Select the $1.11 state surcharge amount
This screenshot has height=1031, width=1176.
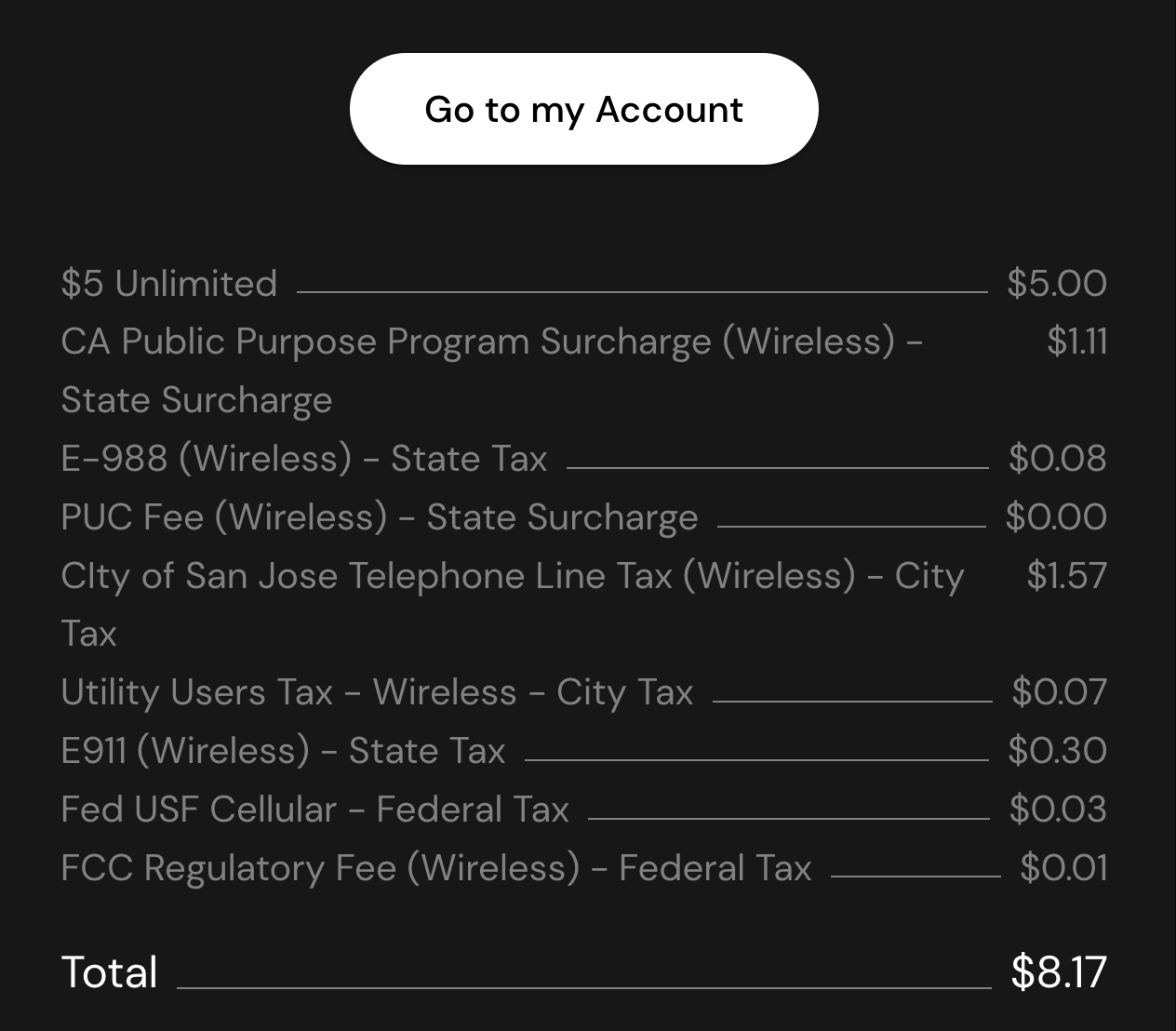click(x=1076, y=341)
